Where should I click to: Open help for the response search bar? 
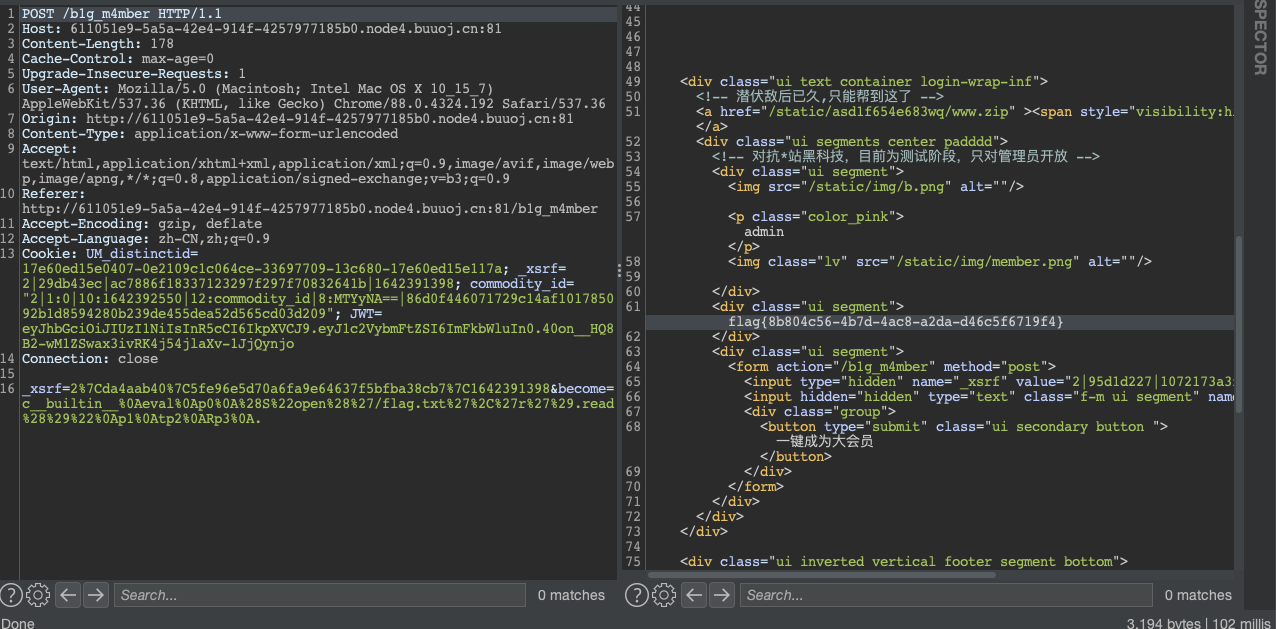pos(636,595)
